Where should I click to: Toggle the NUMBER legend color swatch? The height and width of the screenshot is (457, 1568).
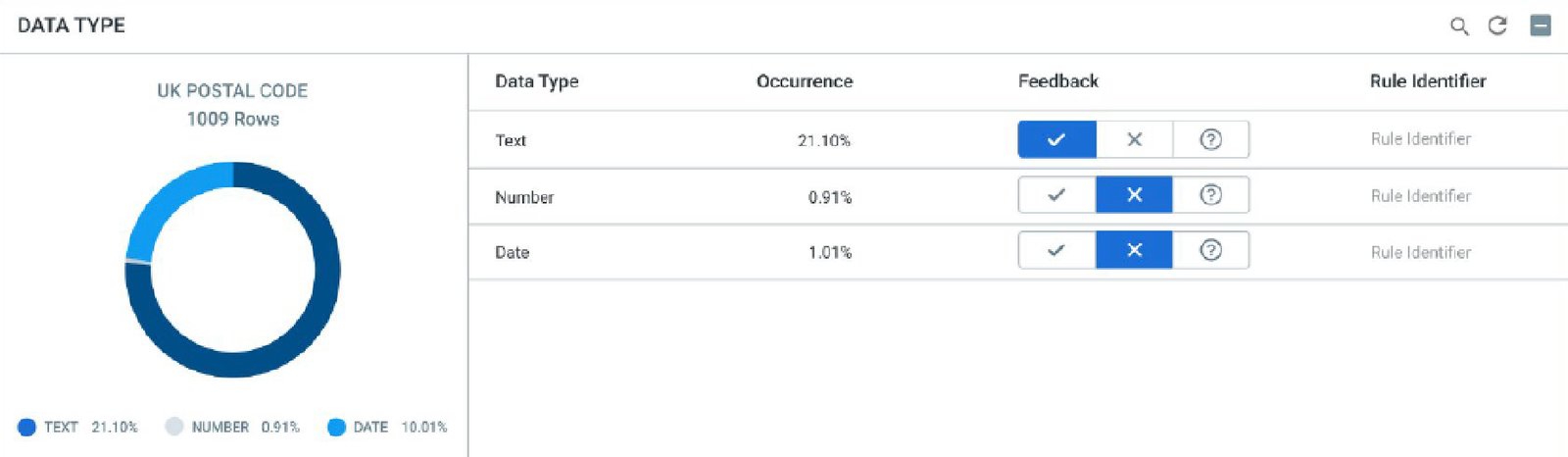(174, 427)
